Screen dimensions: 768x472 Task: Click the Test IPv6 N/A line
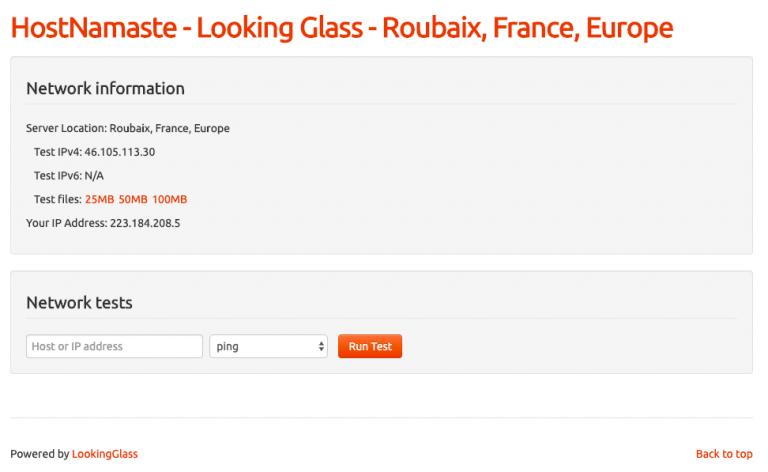pos(69,176)
